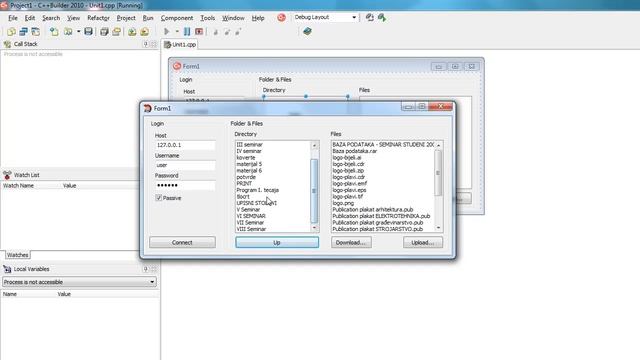Open dropdown arrow next to Open Project
The height and width of the screenshot is (360, 640).
click(x=78, y=31)
